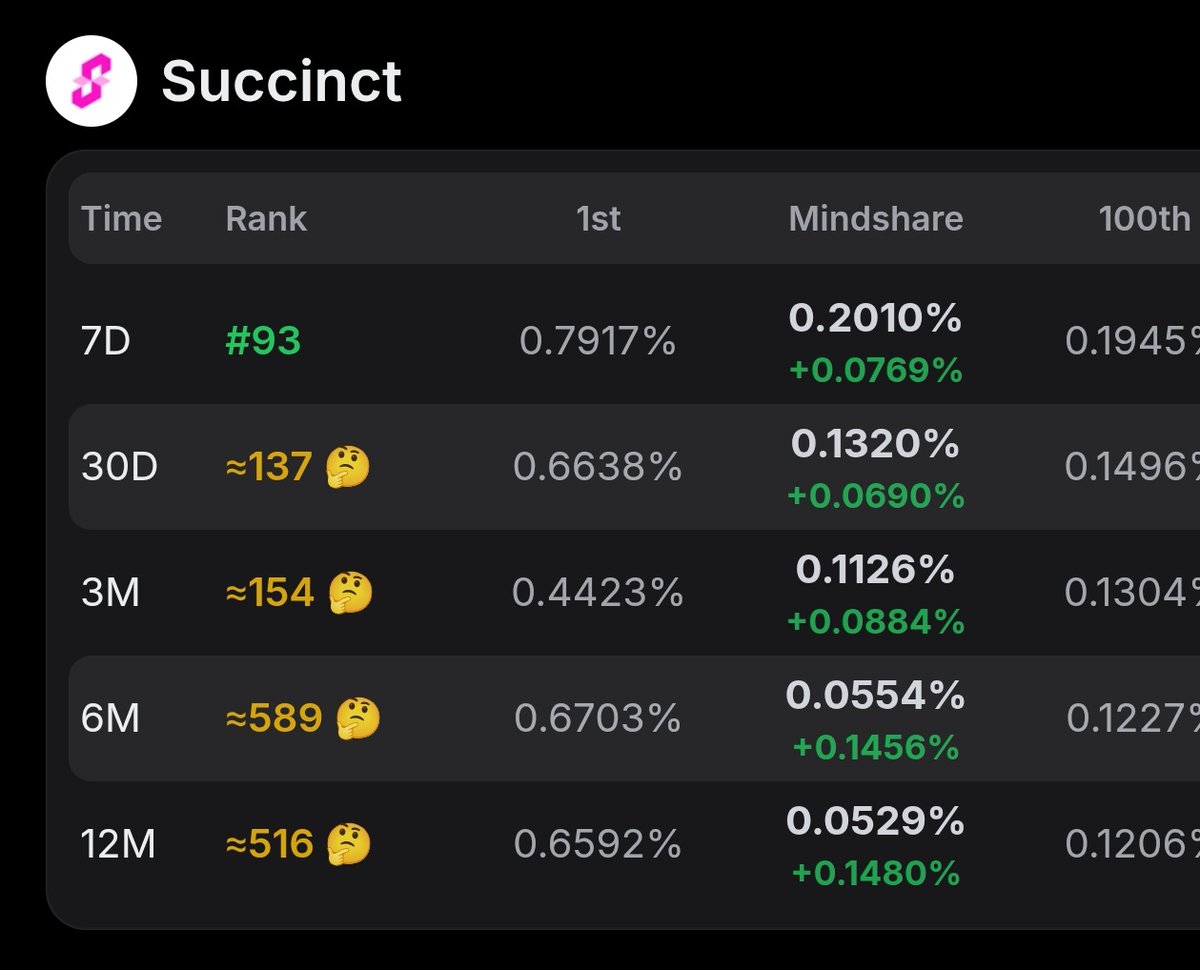1200x970 pixels.
Task: Click the Succinct pink logo icon
Action: 91,81
